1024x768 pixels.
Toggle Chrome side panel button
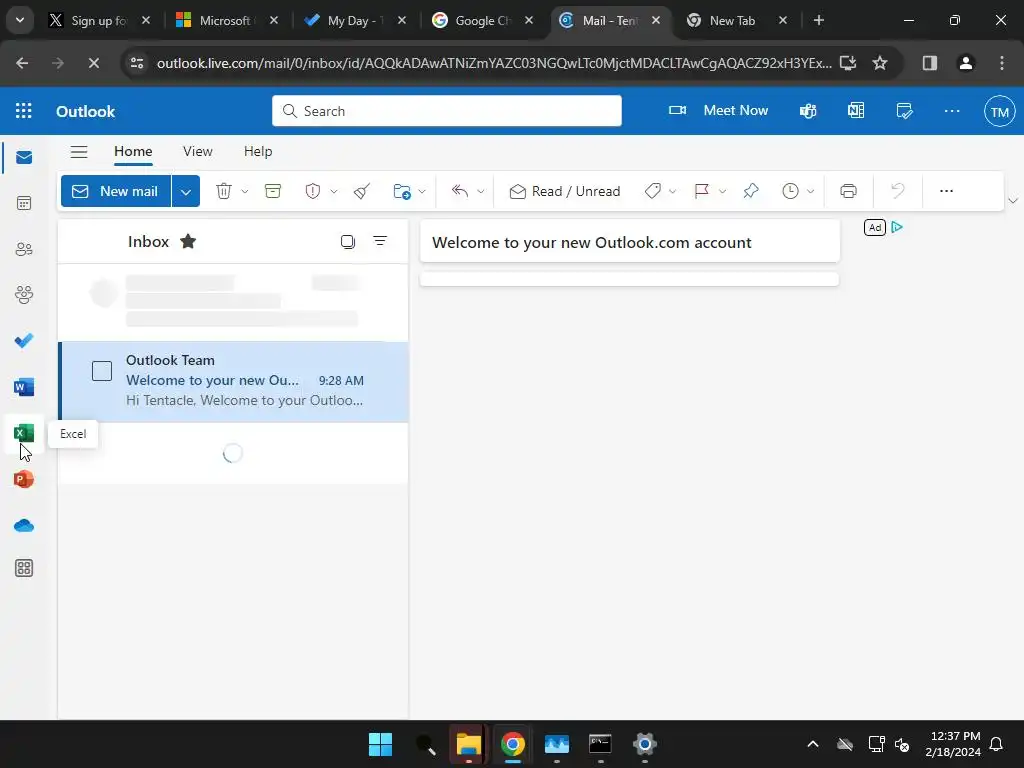pos(930,63)
